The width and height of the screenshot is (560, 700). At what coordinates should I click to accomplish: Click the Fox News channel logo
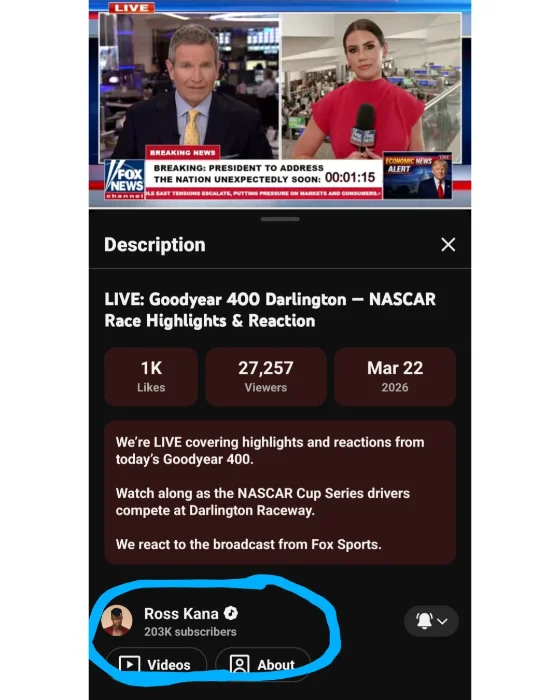(x=125, y=179)
